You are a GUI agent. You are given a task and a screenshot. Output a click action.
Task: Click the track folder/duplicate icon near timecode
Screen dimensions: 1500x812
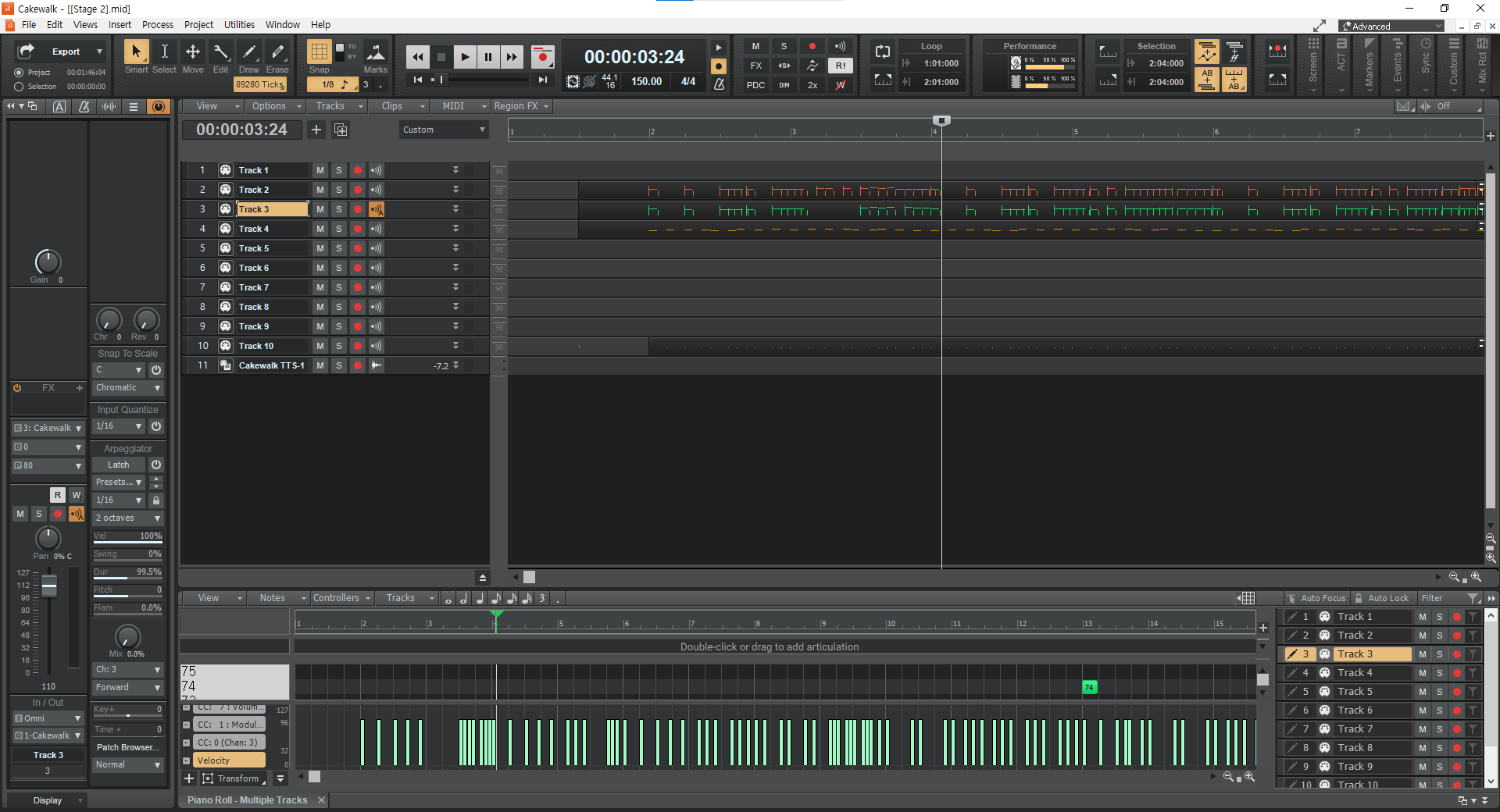341,130
